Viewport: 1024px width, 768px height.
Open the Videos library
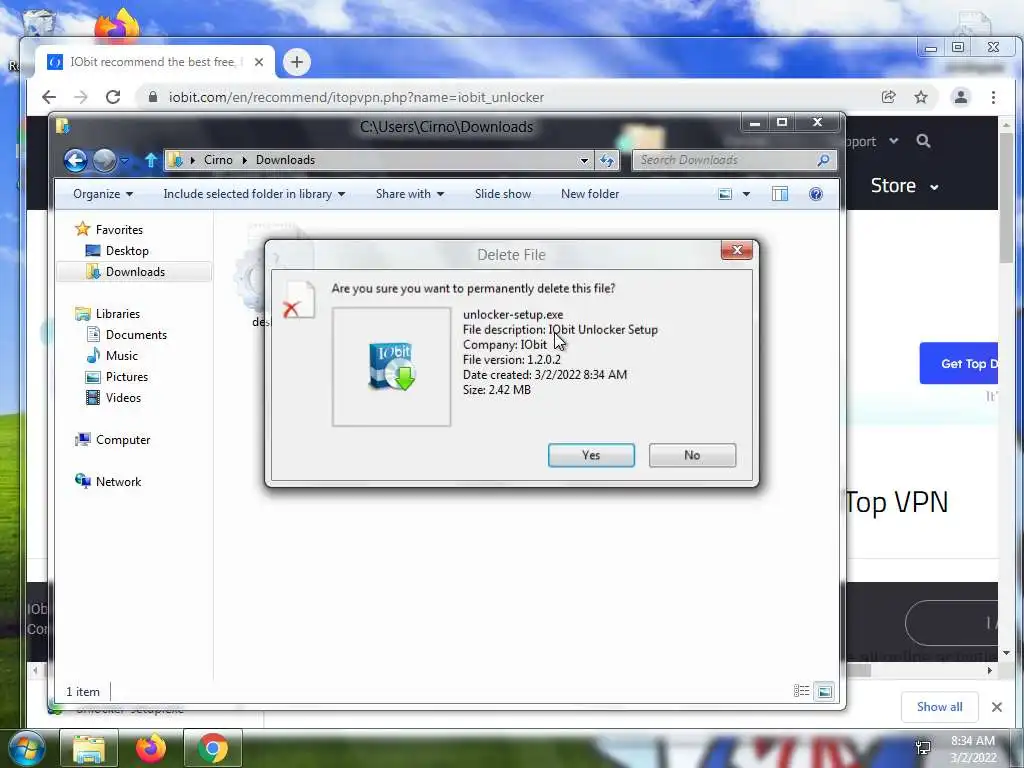(x=123, y=398)
